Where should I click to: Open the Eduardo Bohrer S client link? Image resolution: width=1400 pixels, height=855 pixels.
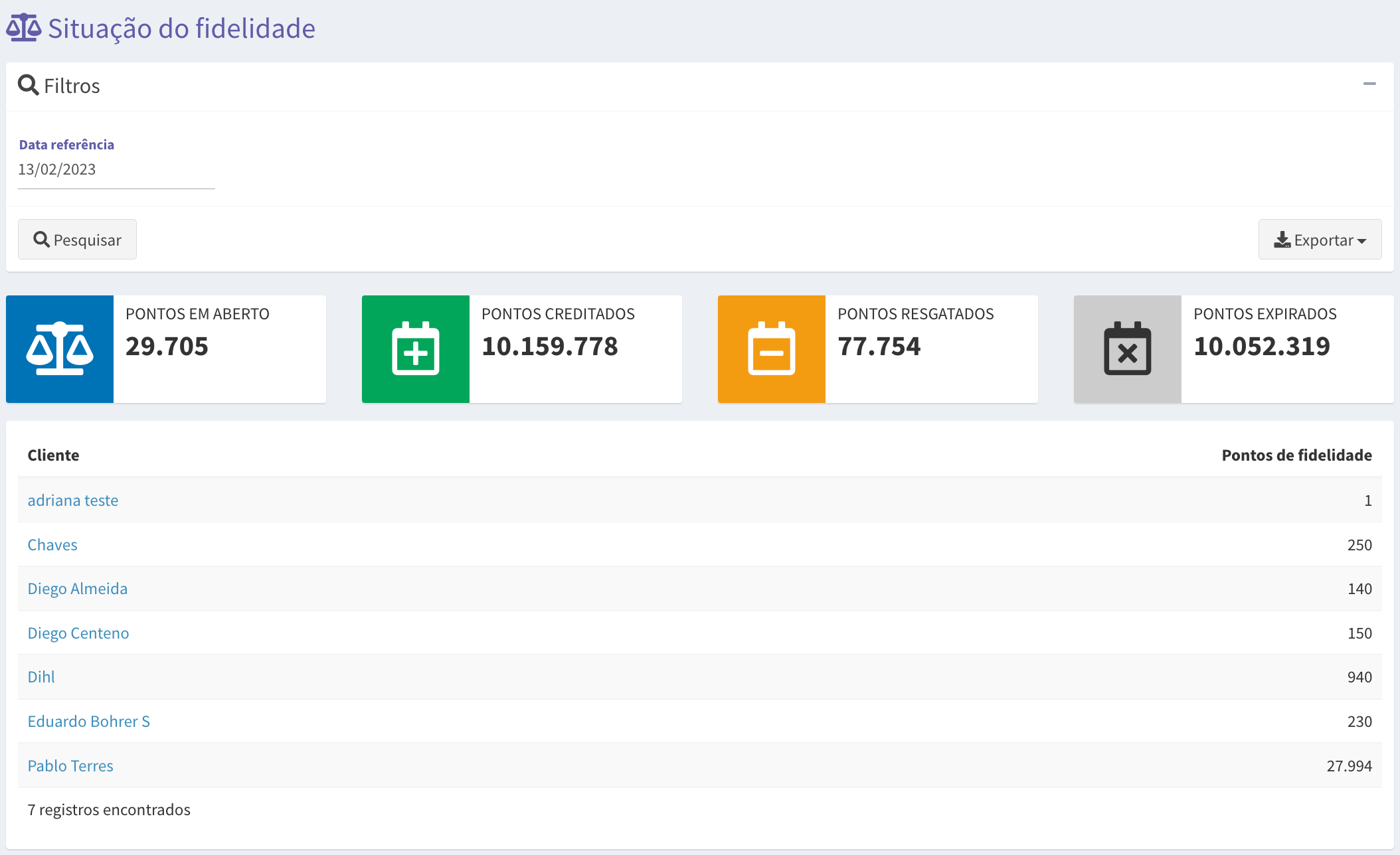(89, 722)
